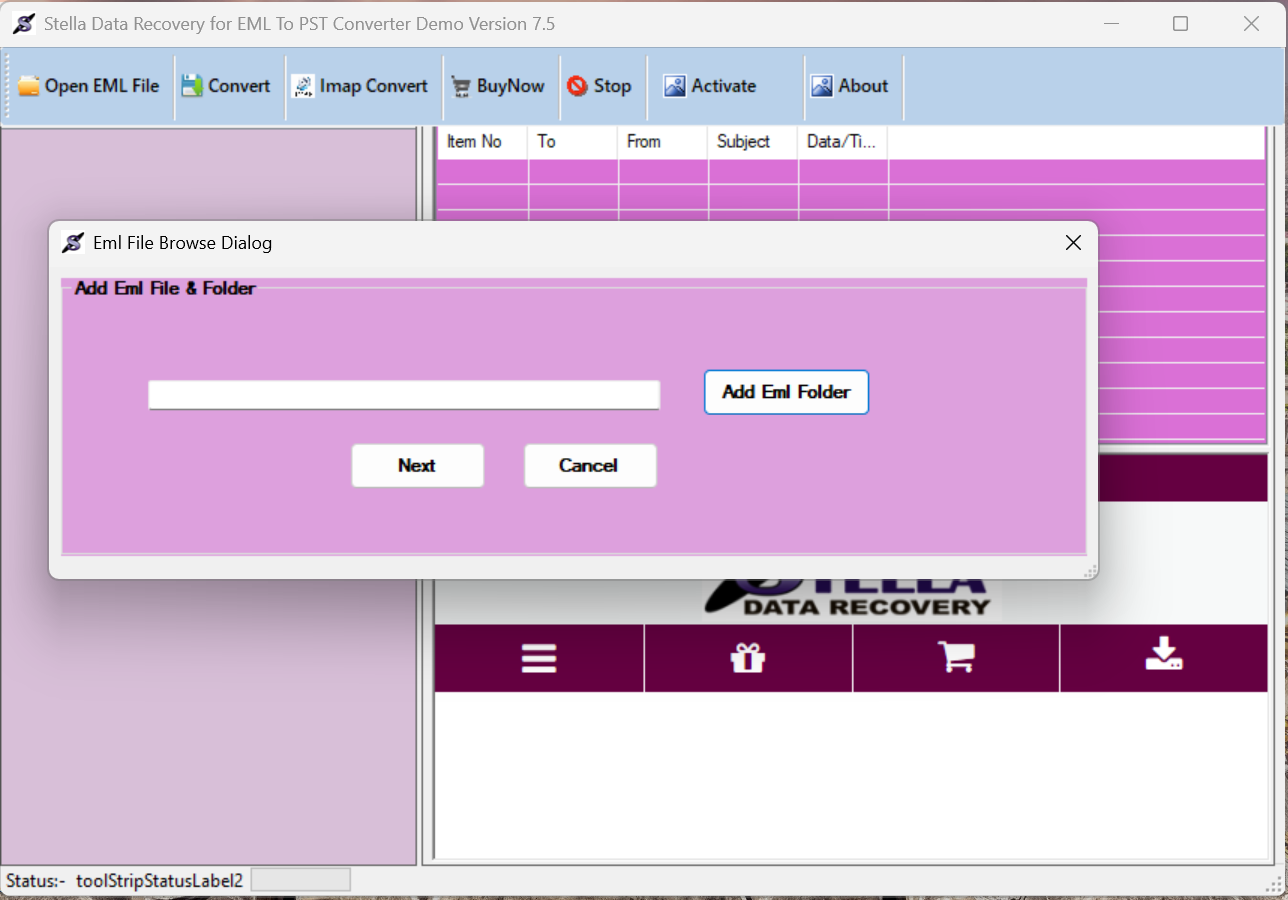Click the Next button in dialog

pos(417,465)
